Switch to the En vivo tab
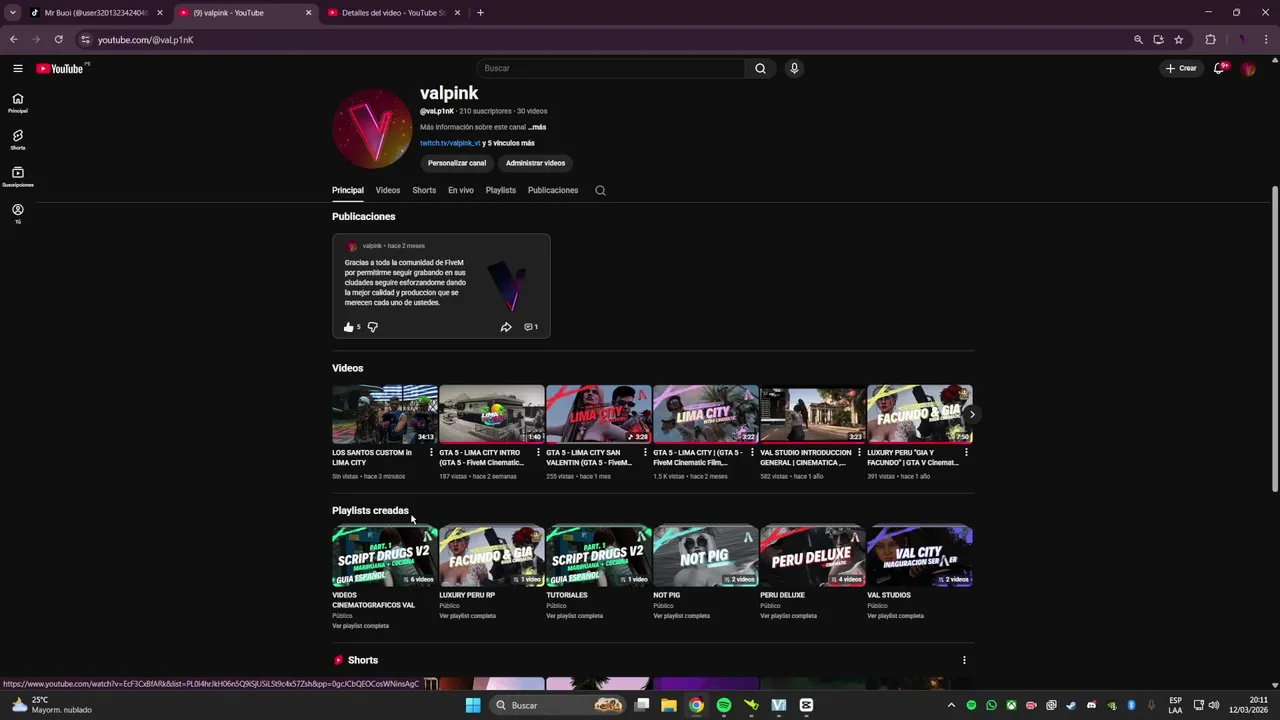Image resolution: width=1280 pixels, height=720 pixels. pos(461,190)
